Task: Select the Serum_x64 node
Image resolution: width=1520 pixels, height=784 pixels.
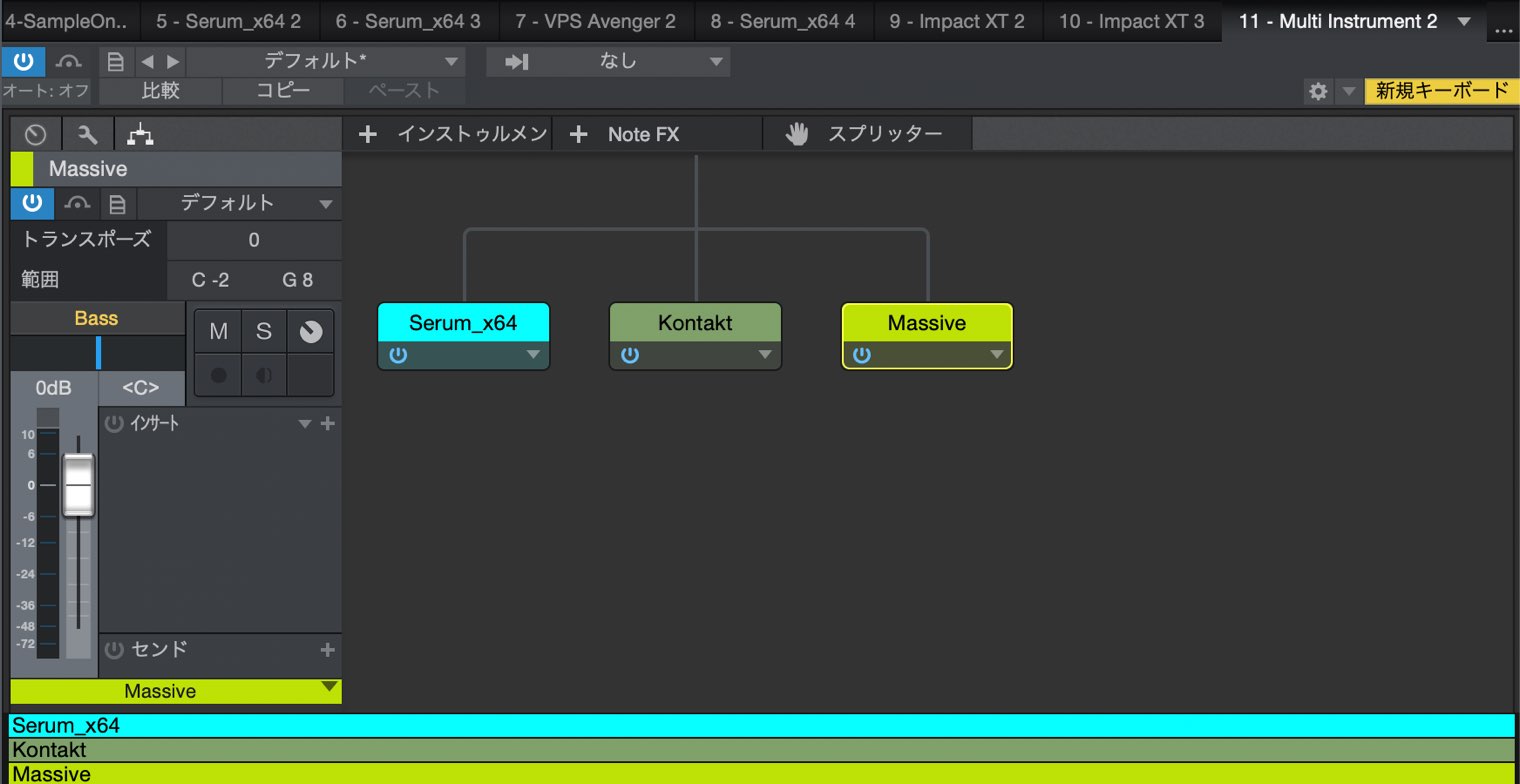Action: tap(463, 323)
